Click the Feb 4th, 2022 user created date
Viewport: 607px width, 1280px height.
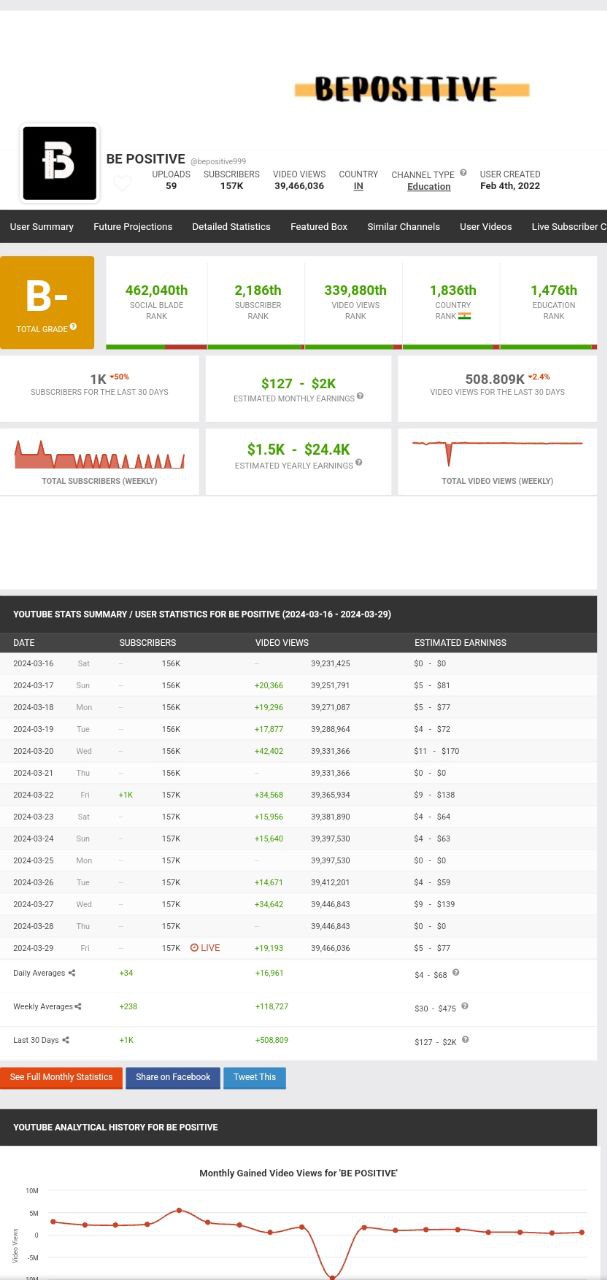pyautogui.click(x=510, y=186)
